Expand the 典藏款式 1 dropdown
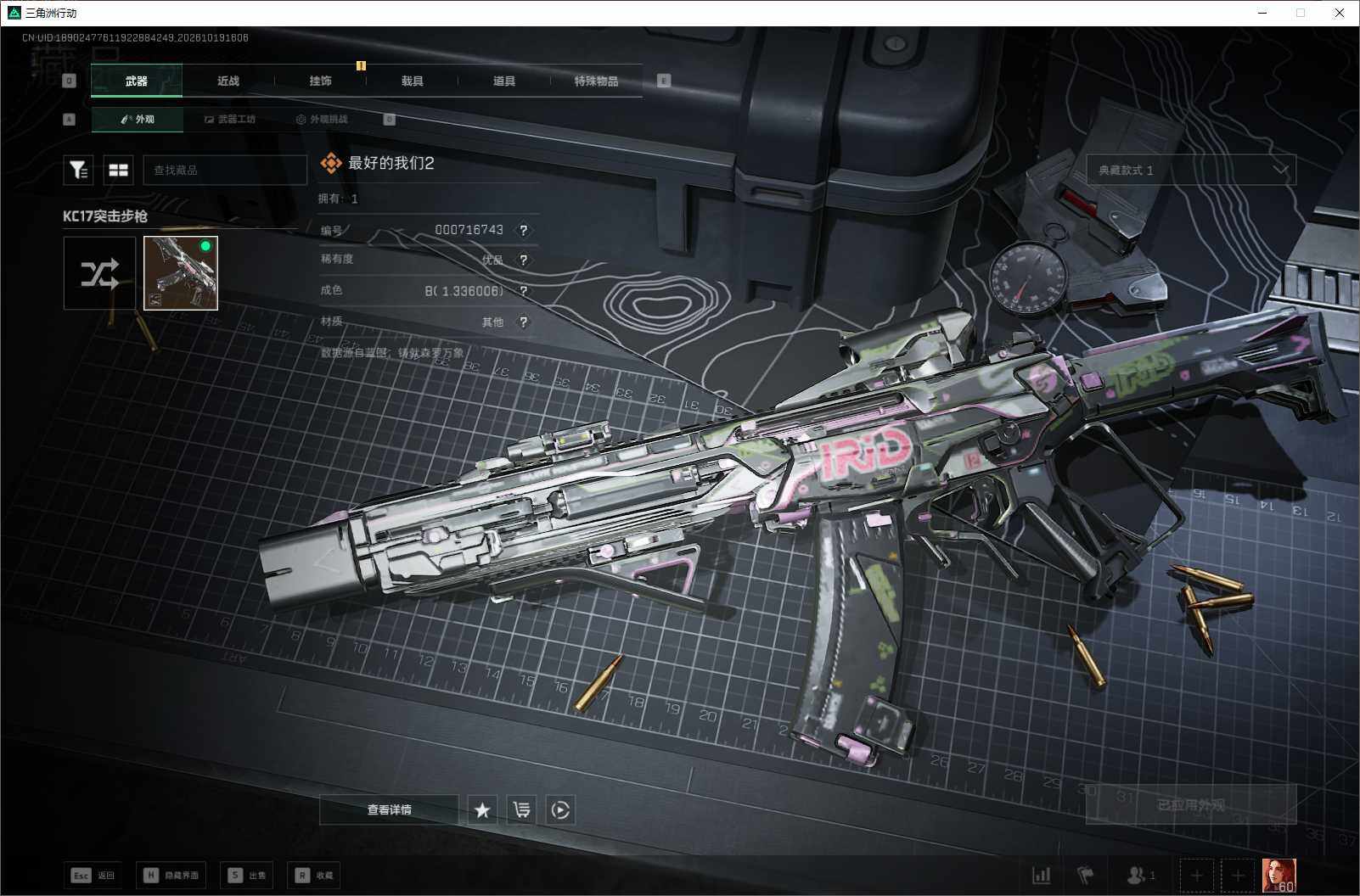 click(x=1191, y=170)
